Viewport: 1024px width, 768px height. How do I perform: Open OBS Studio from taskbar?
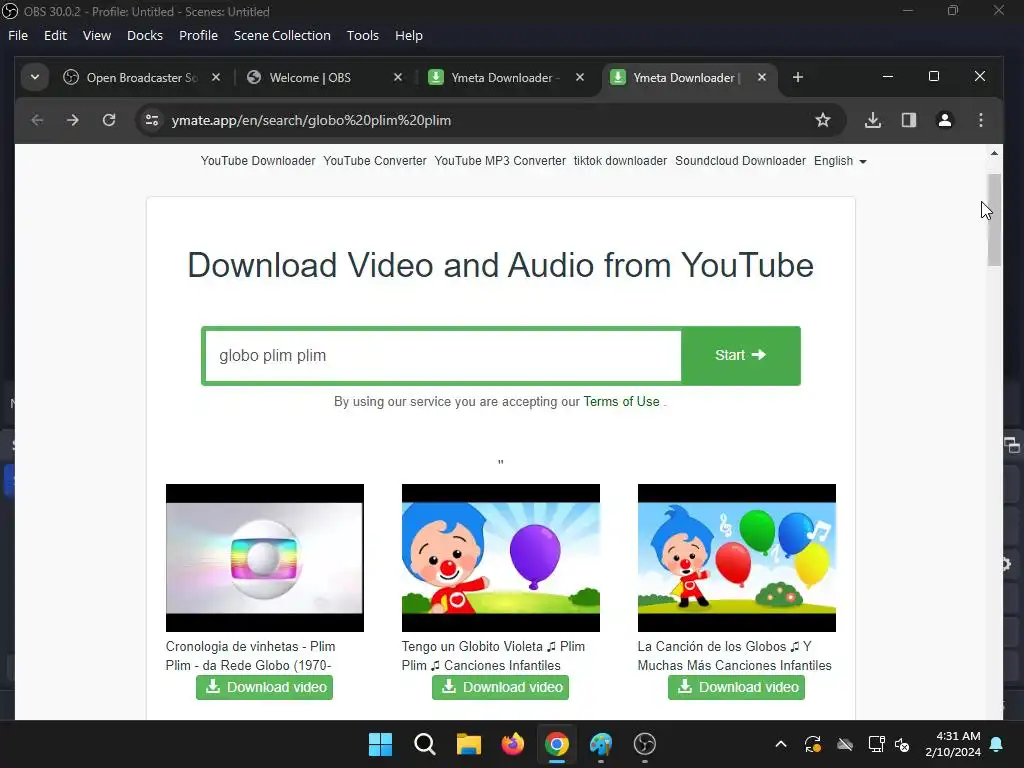[645, 744]
